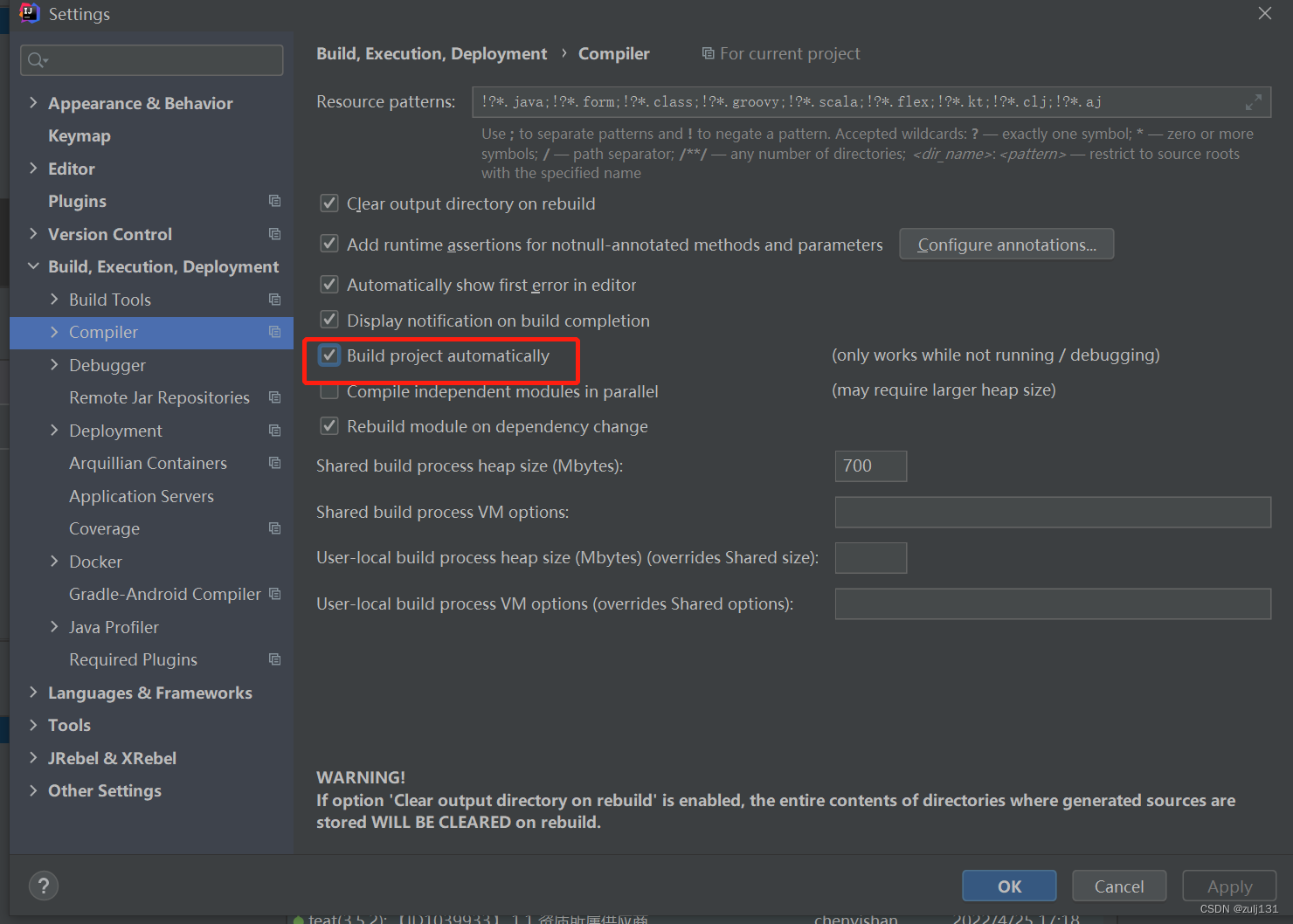Click Configure annotations button
1293x924 pixels.
pyautogui.click(x=1006, y=245)
